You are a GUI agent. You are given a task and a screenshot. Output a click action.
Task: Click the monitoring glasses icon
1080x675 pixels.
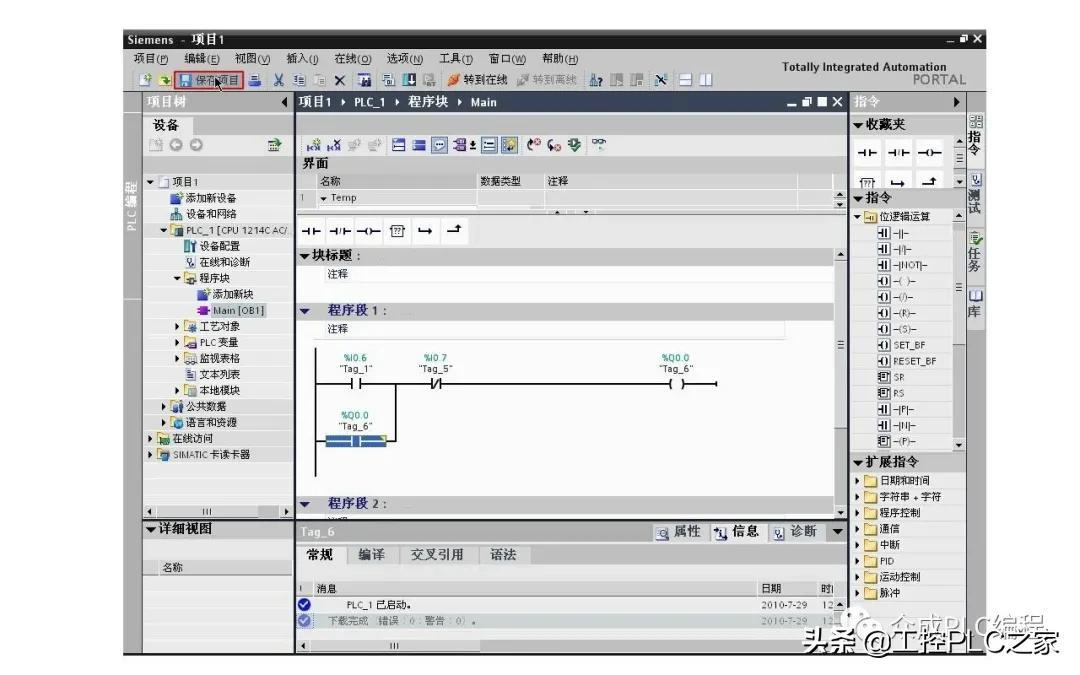pos(599,145)
